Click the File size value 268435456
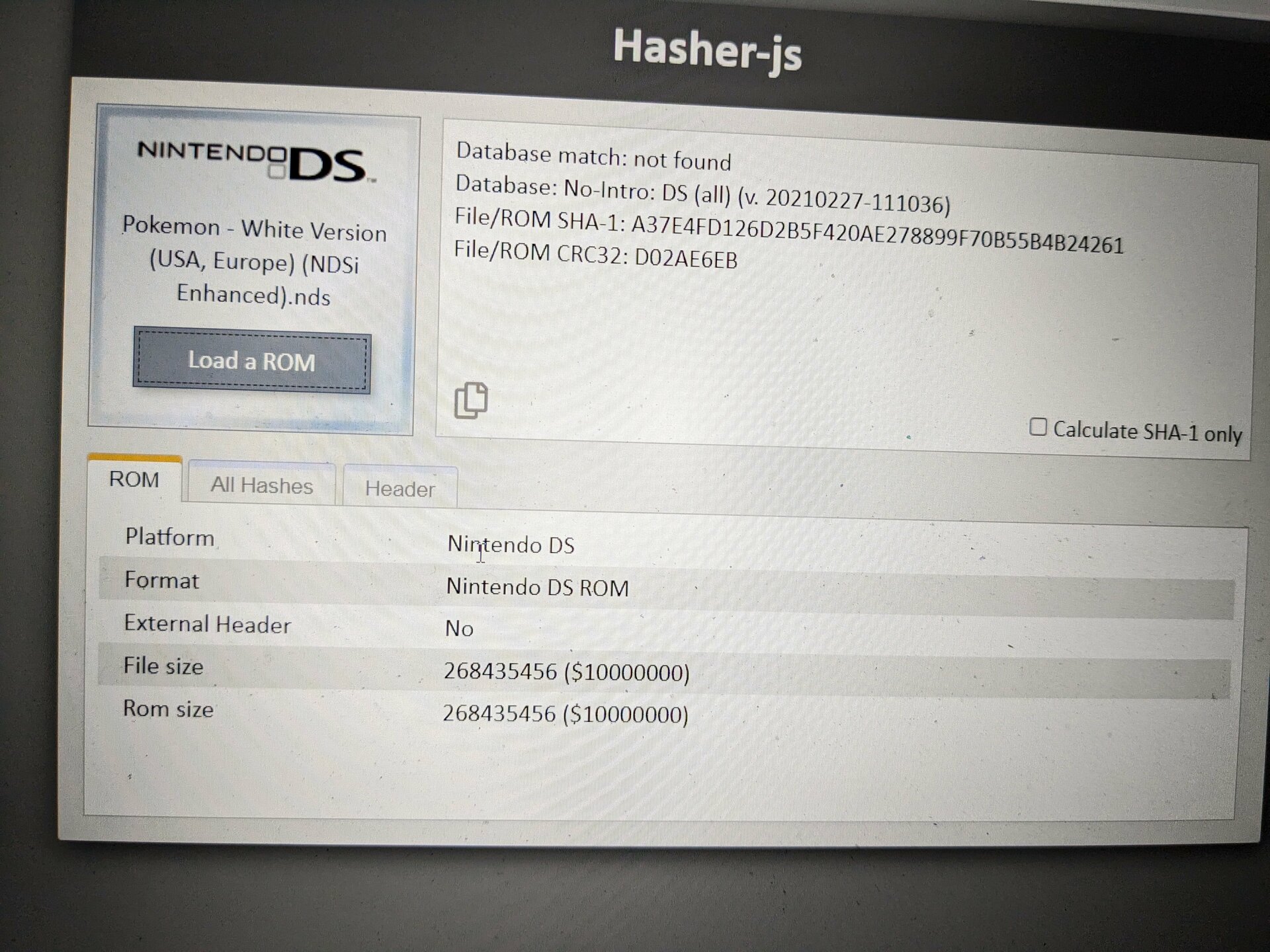Image resolution: width=1270 pixels, height=952 pixels. pos(566,672)
